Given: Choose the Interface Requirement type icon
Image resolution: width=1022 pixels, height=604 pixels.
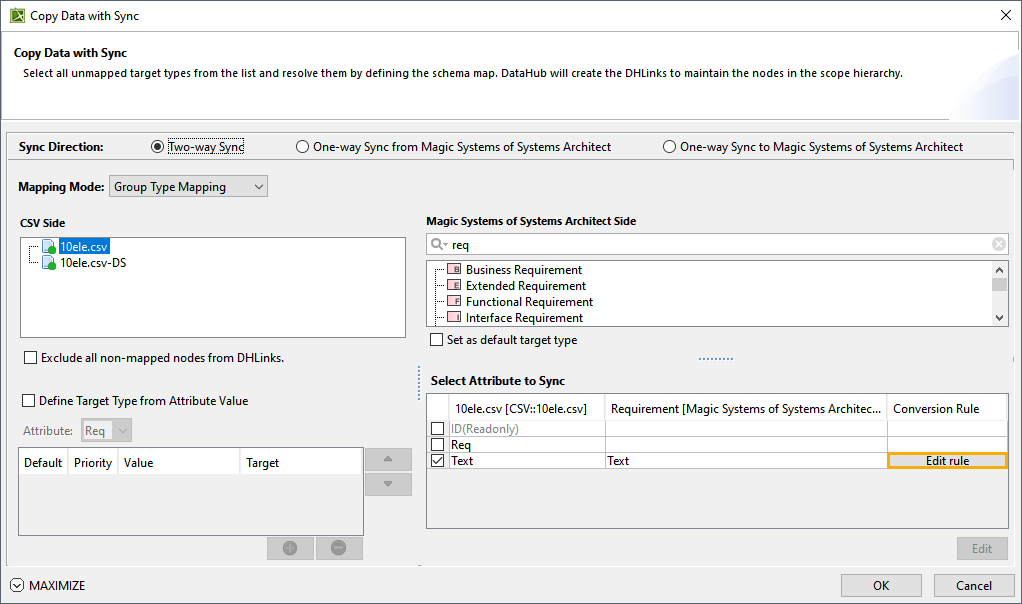Looking at the screenshot, I should click(453, 318).
